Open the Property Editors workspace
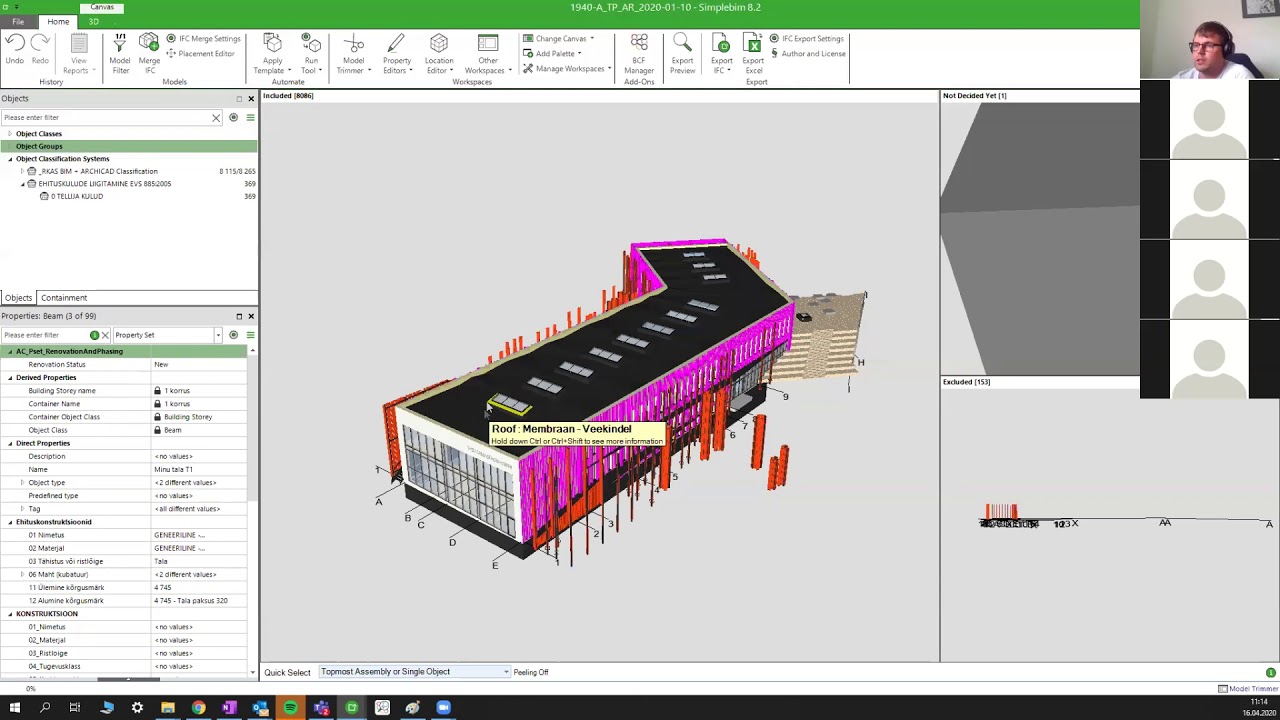 coord(396,54)
